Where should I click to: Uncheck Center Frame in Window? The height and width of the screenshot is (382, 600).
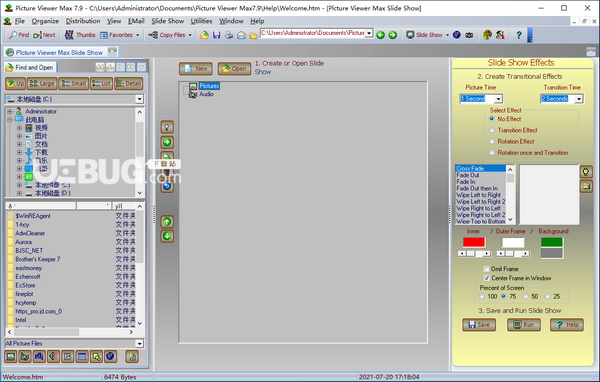pos(486,278)
